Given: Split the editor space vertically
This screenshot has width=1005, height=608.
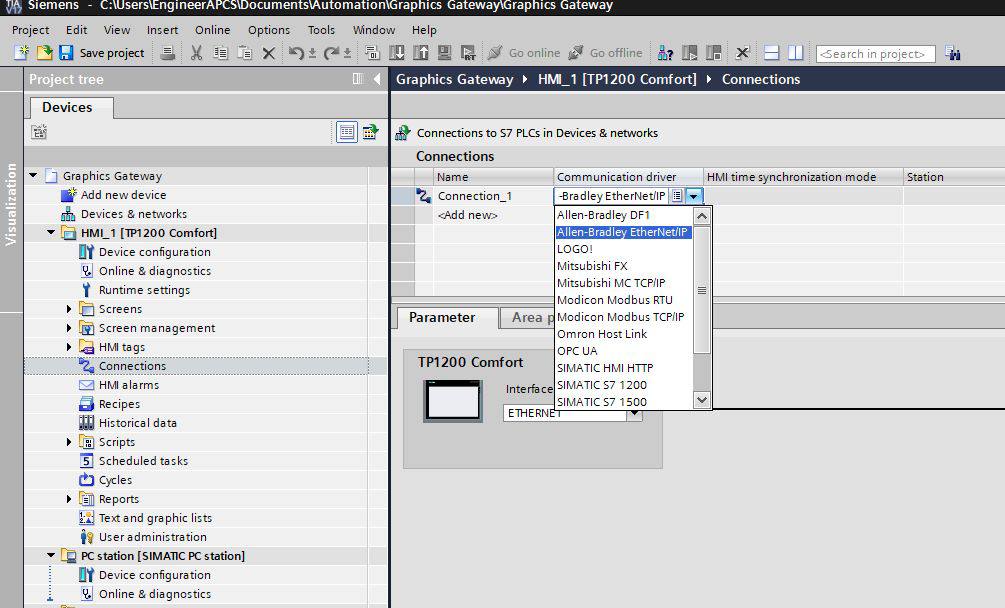Looking at the screenshot, I should [795, 53].
